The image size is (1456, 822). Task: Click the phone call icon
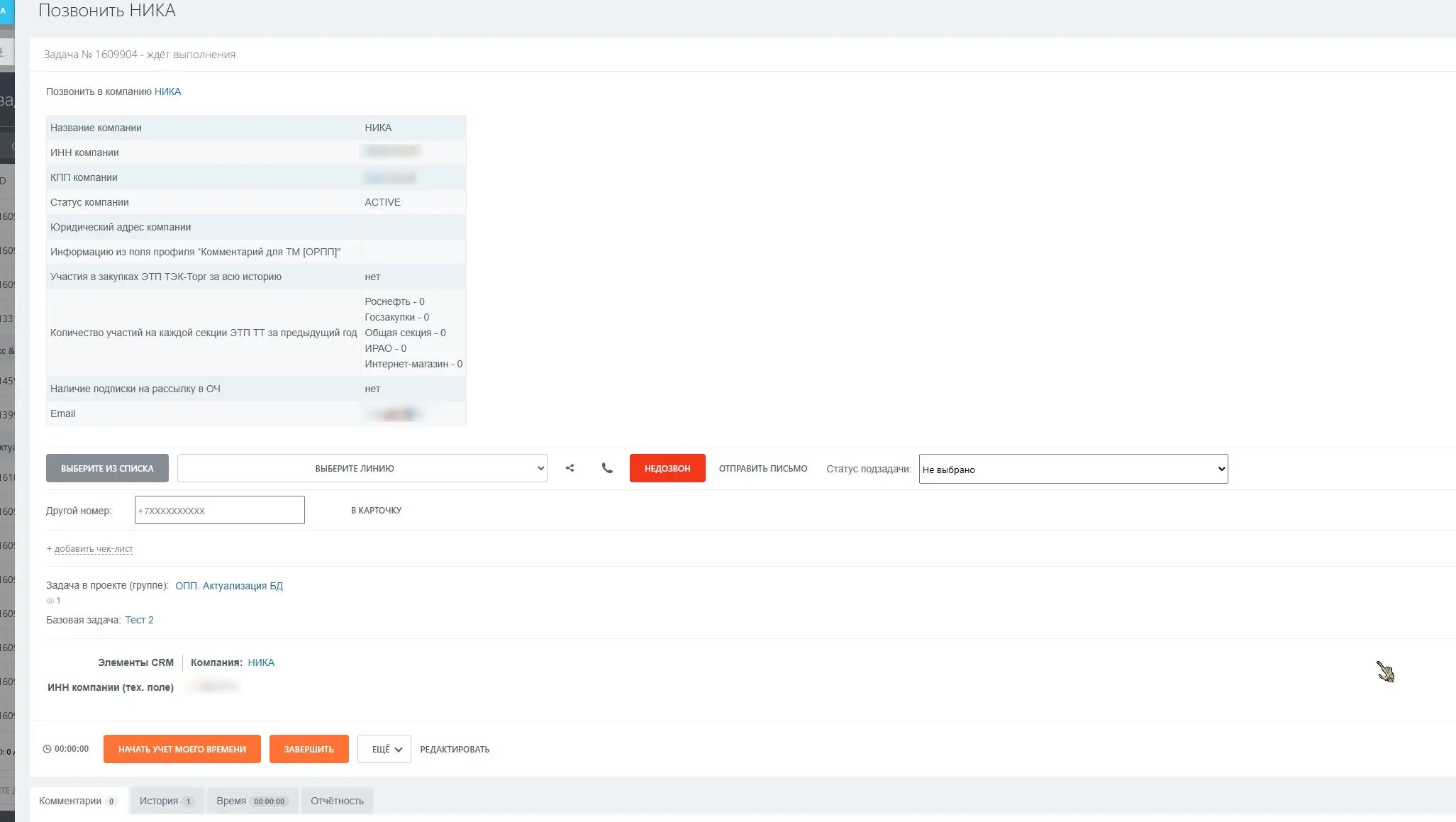[x=607, y=468]
